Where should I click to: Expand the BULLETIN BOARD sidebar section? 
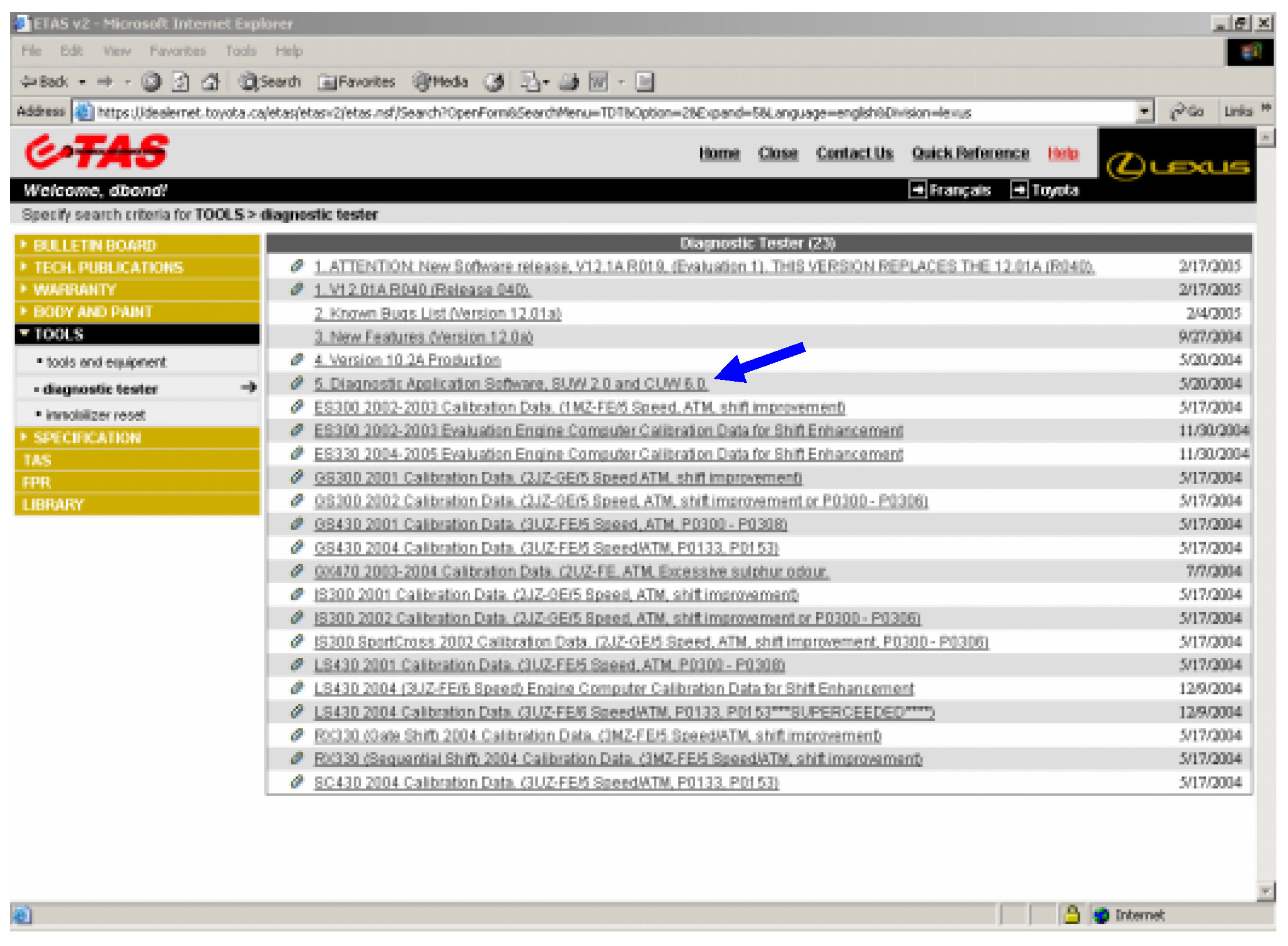94,245
